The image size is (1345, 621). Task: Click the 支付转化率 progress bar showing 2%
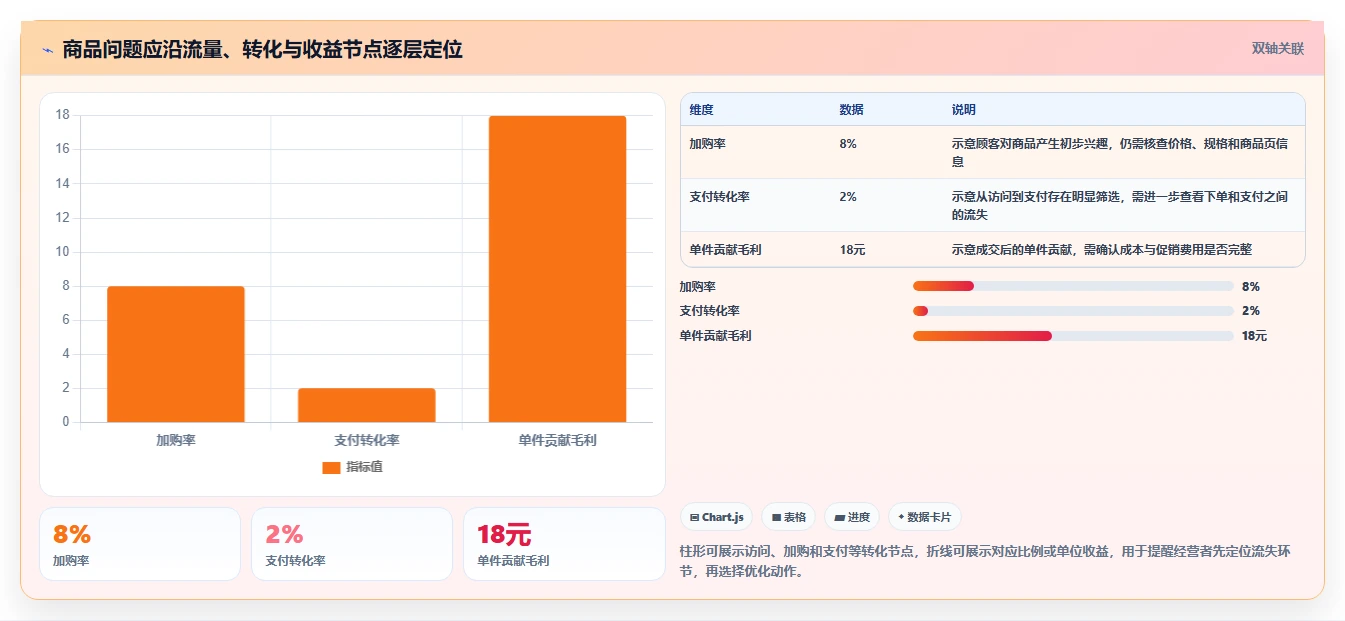(x=1073, y=311)
